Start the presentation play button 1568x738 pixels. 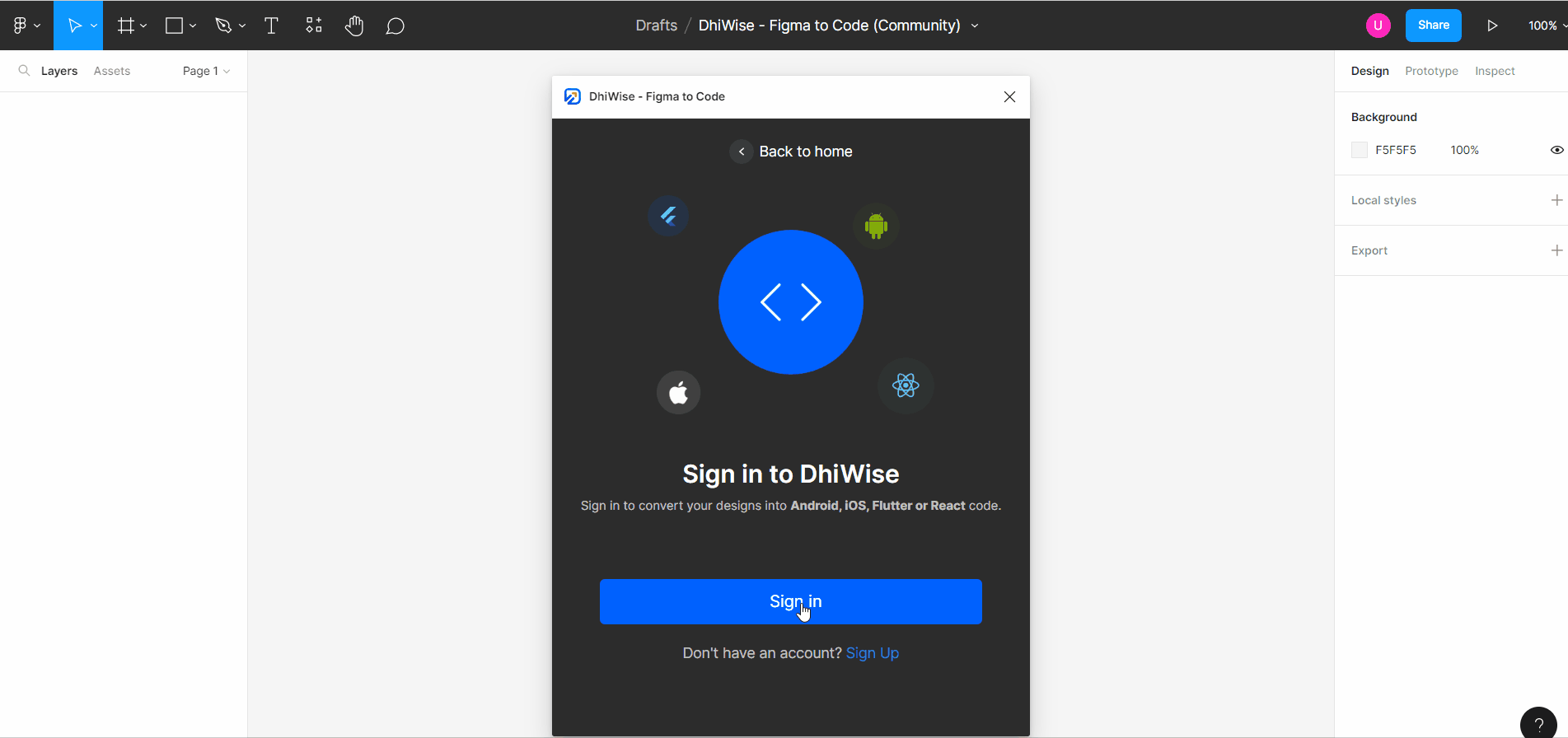point(1492,26)
